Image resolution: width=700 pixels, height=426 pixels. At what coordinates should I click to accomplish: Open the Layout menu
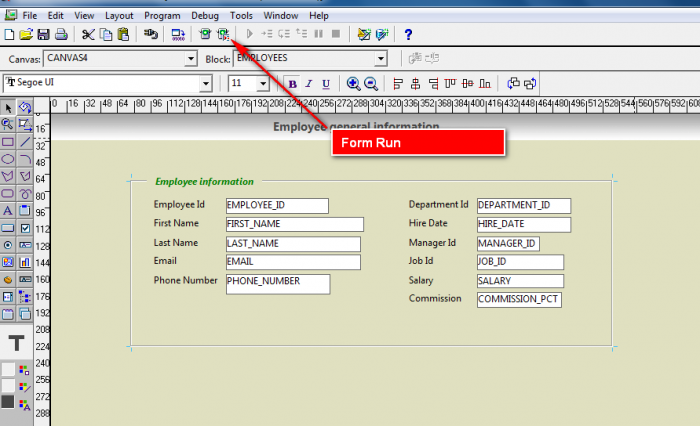(119, 16)
